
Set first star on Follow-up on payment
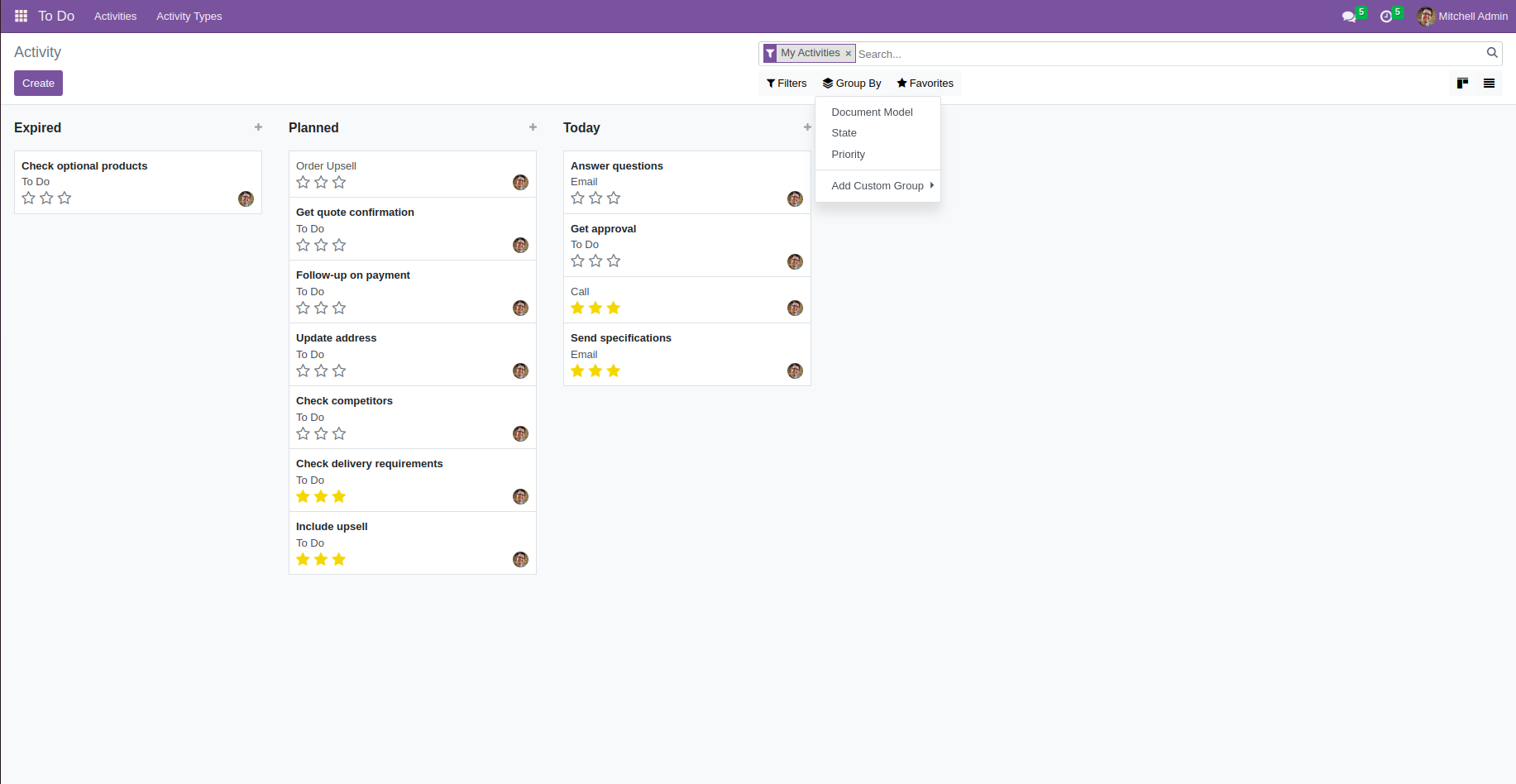pyautogui.click(x=304, y=308)
